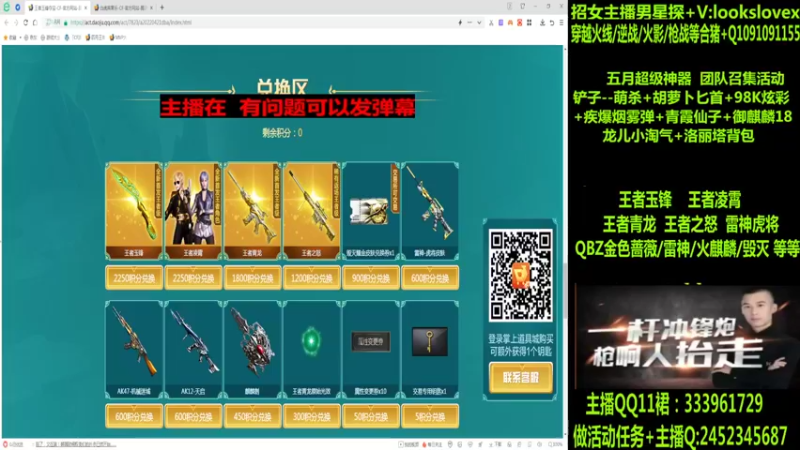Click the green 360 browser logo

7,7
